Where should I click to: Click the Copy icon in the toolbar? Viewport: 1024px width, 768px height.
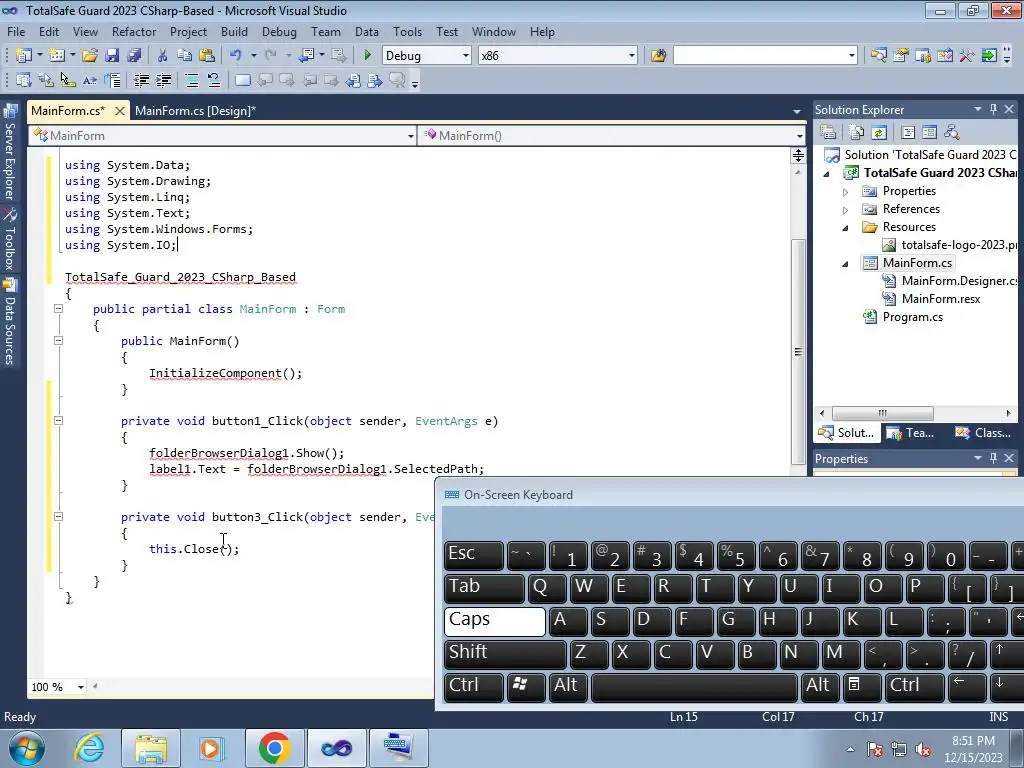point(185,56)
